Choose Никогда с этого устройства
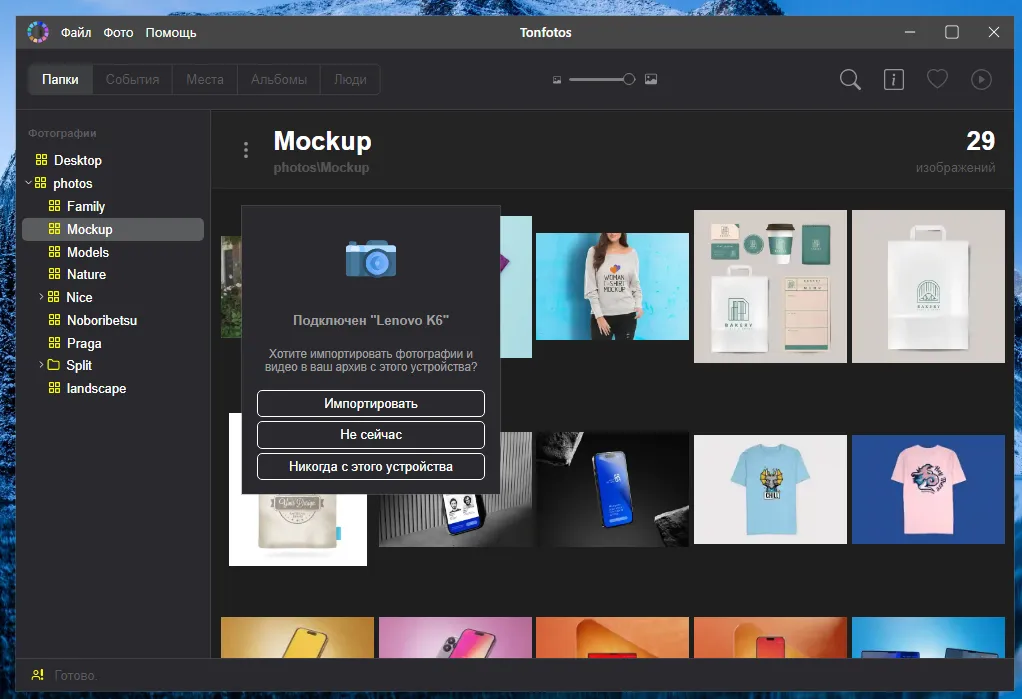Viewport: 1022px width, 699px height. point(371,466)
